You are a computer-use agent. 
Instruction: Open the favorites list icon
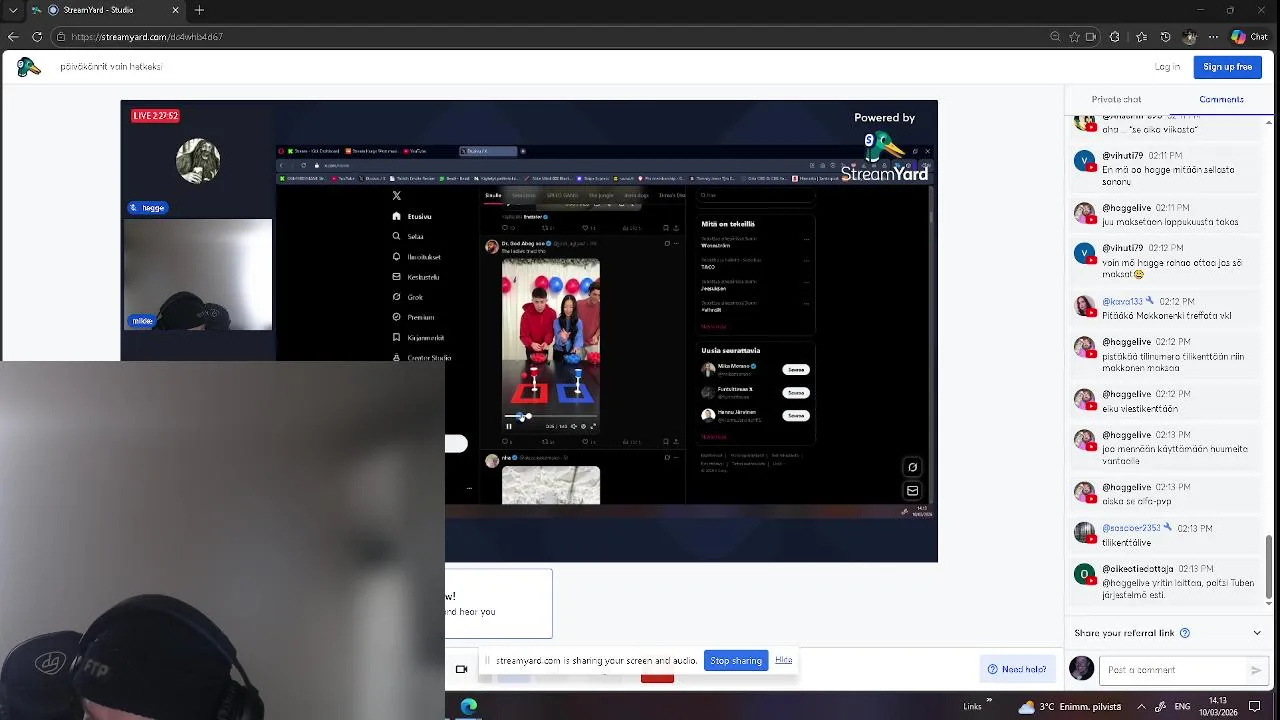pos(1141,37)
